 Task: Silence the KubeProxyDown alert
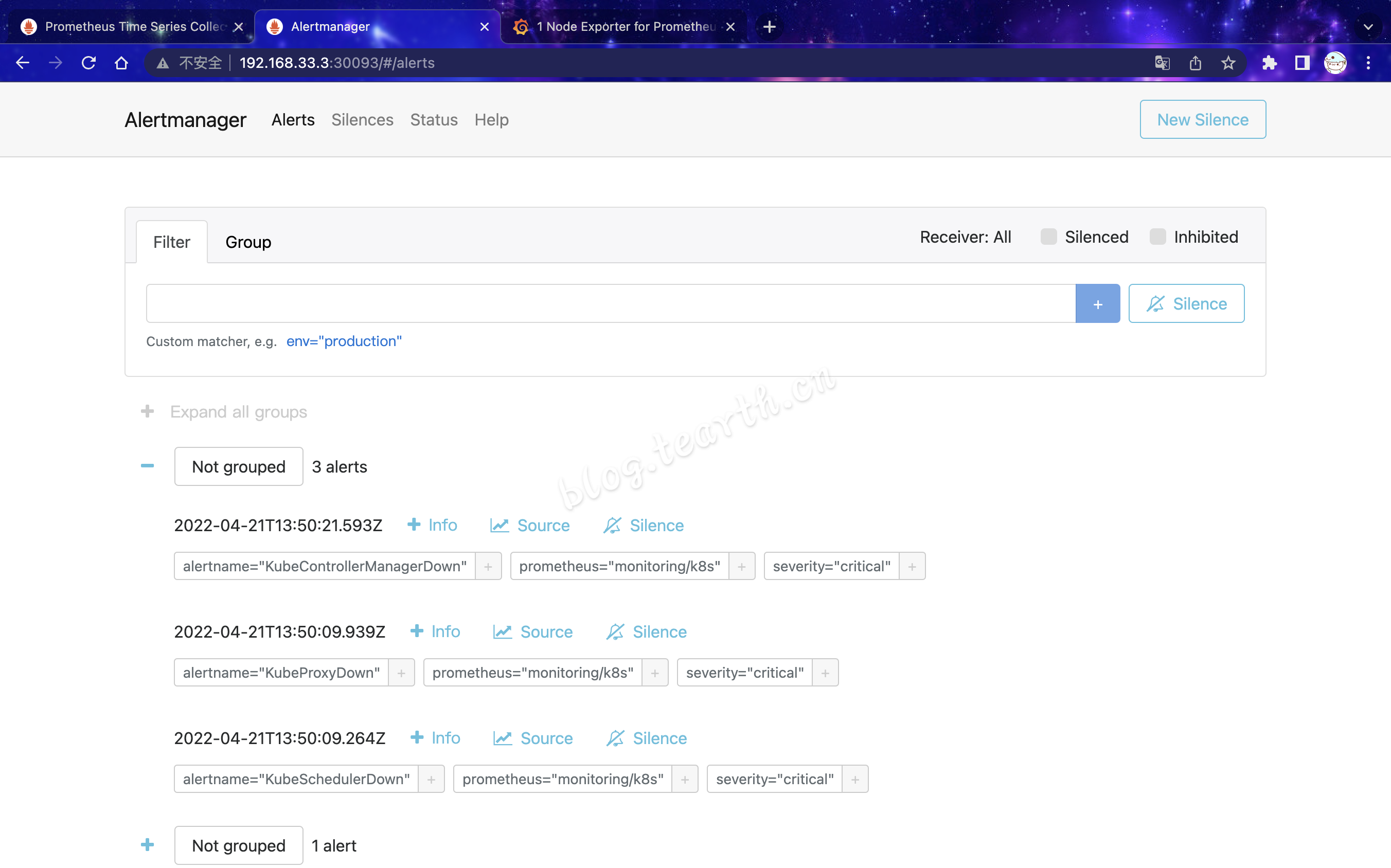click(647, 631)
